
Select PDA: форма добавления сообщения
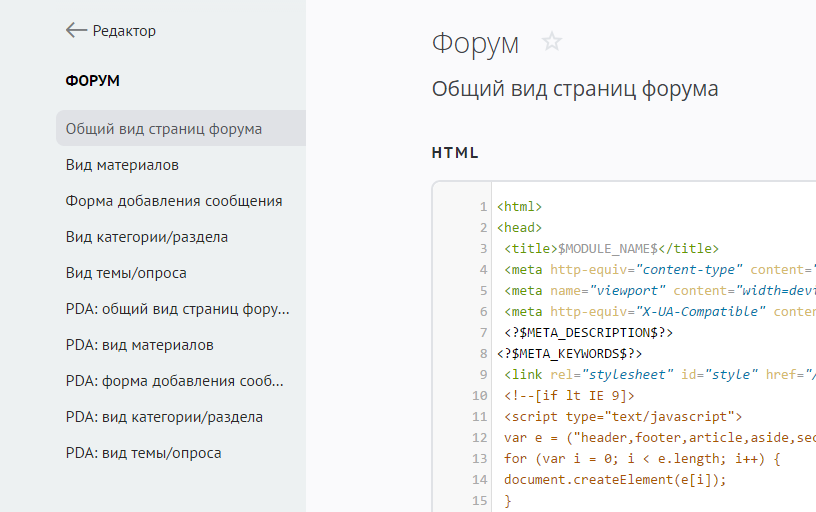[175, 381]
